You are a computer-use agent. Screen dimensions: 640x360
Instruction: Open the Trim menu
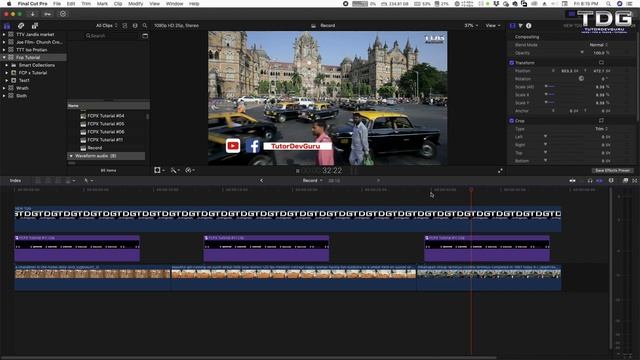click(x=86, y=4)
